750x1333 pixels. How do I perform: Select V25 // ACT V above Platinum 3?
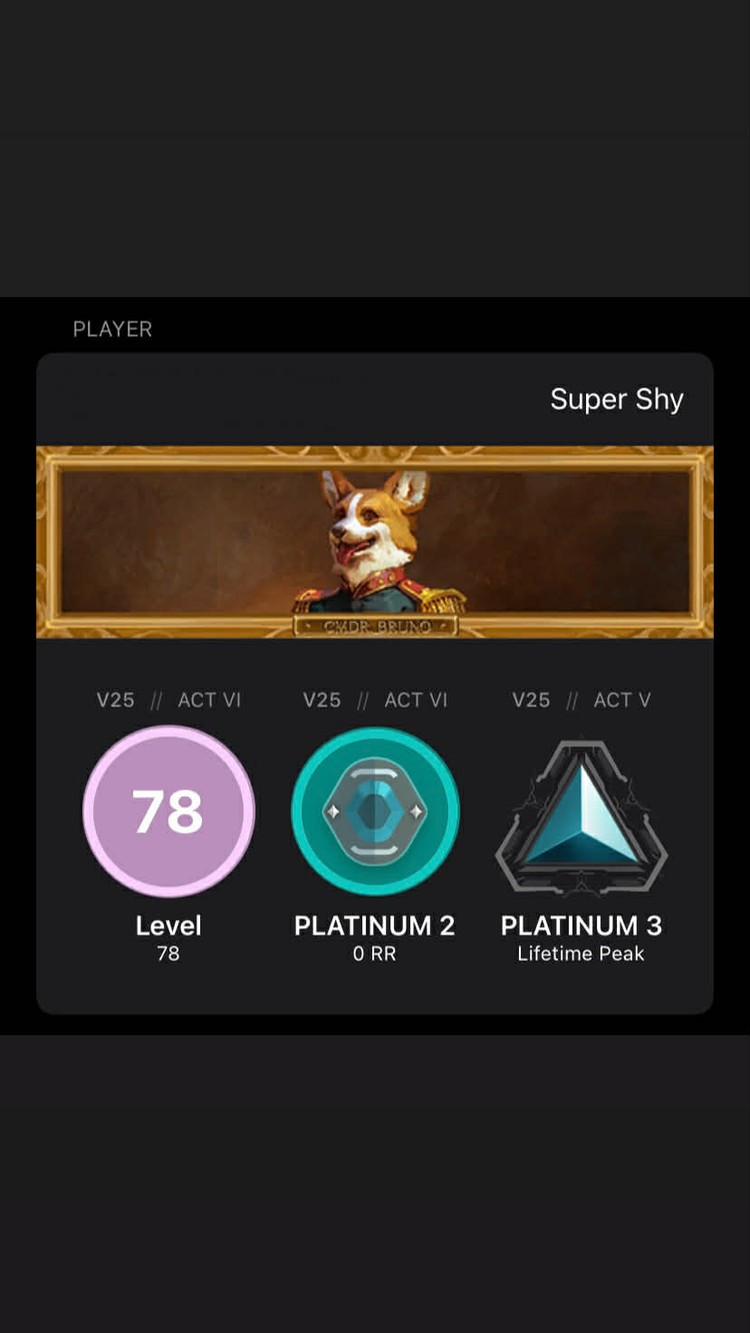point(581,700)
